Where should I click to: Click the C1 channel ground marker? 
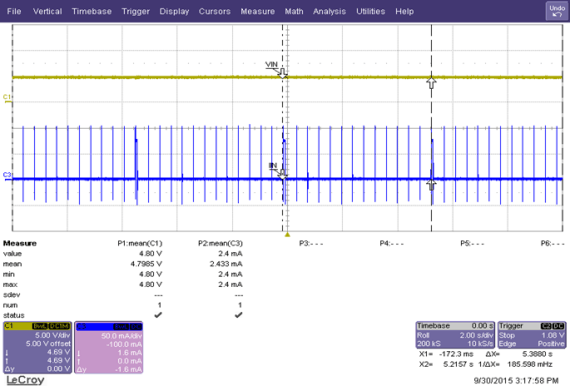(7, 99)
